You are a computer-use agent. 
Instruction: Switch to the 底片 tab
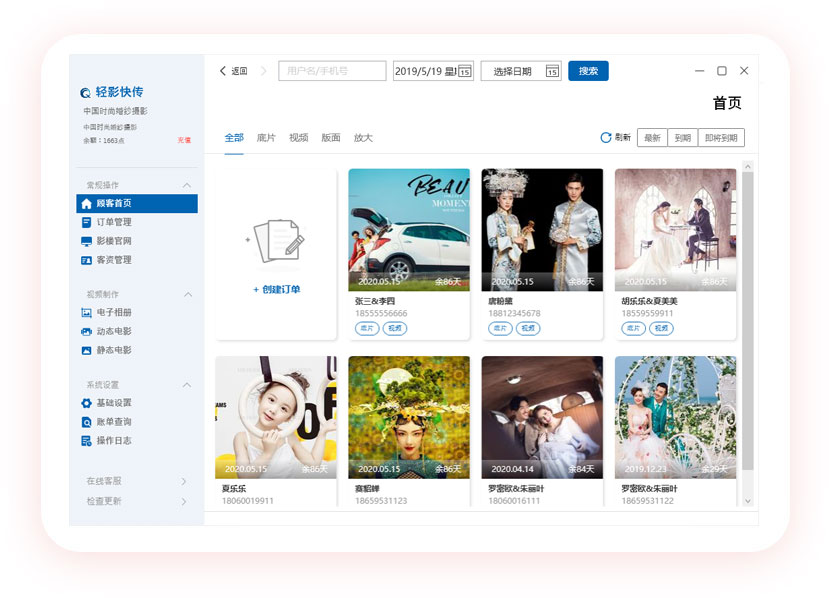266,138
